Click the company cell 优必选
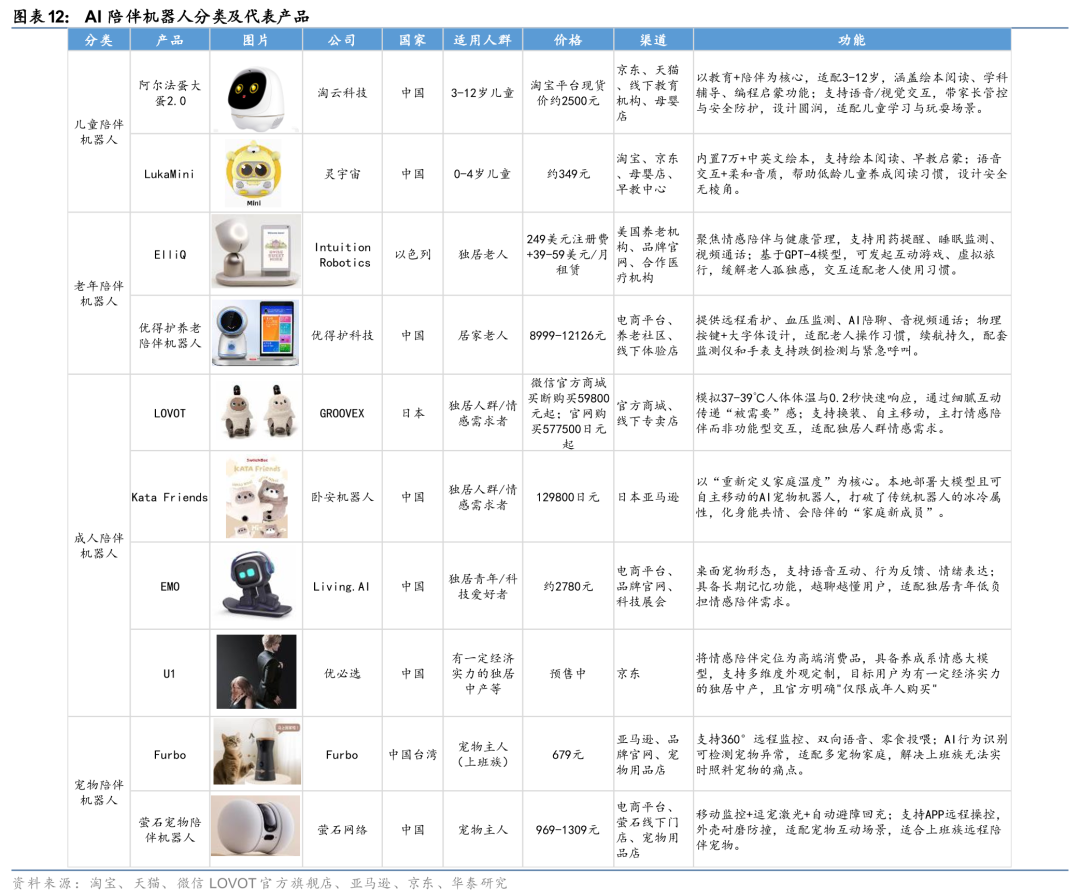This screenshot has width=1080, height=896. [342, 674]
